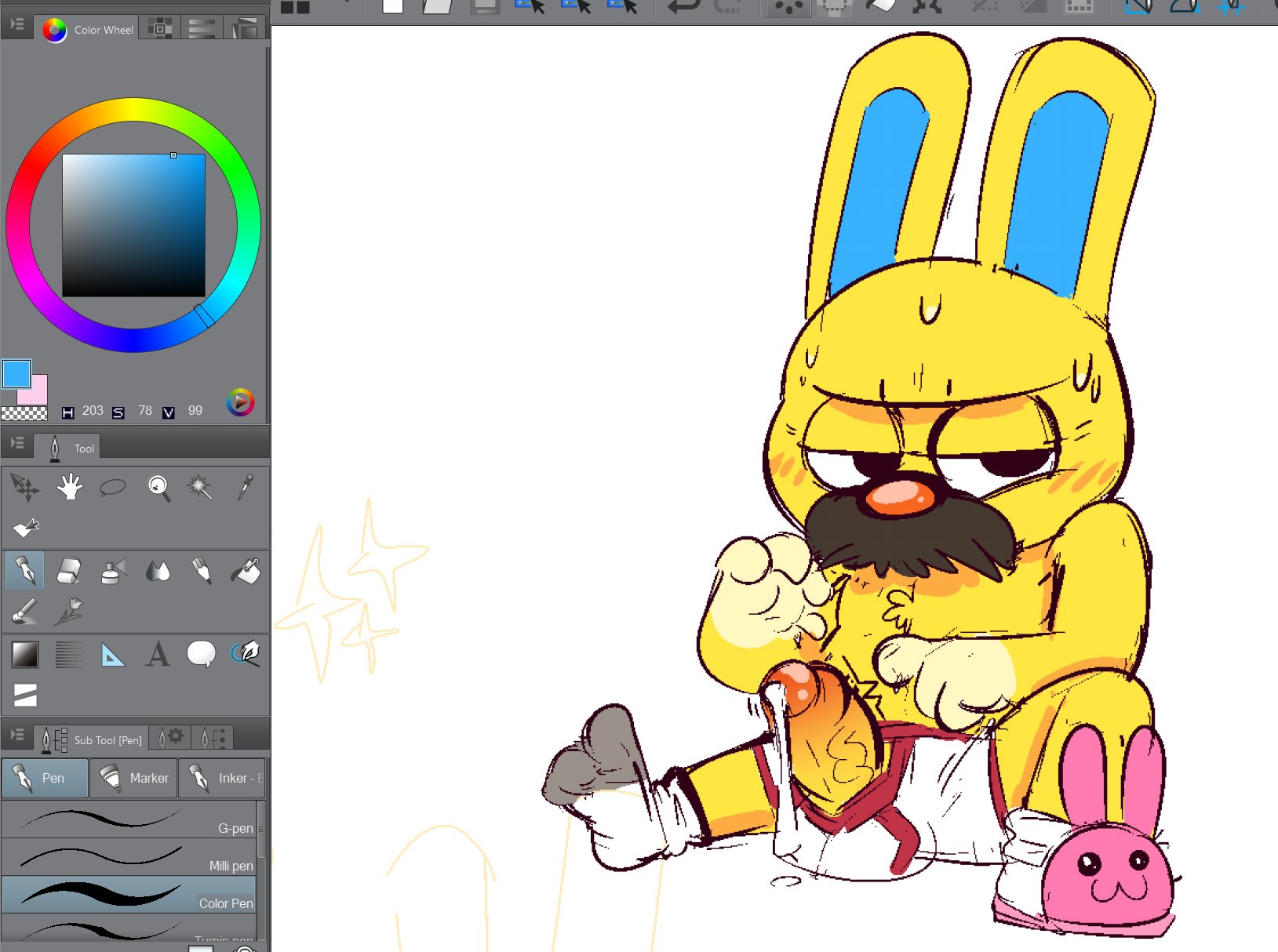1278x952 pixels.
Task: Choose the G-pen sub tool
Action: tap(129, 819)
